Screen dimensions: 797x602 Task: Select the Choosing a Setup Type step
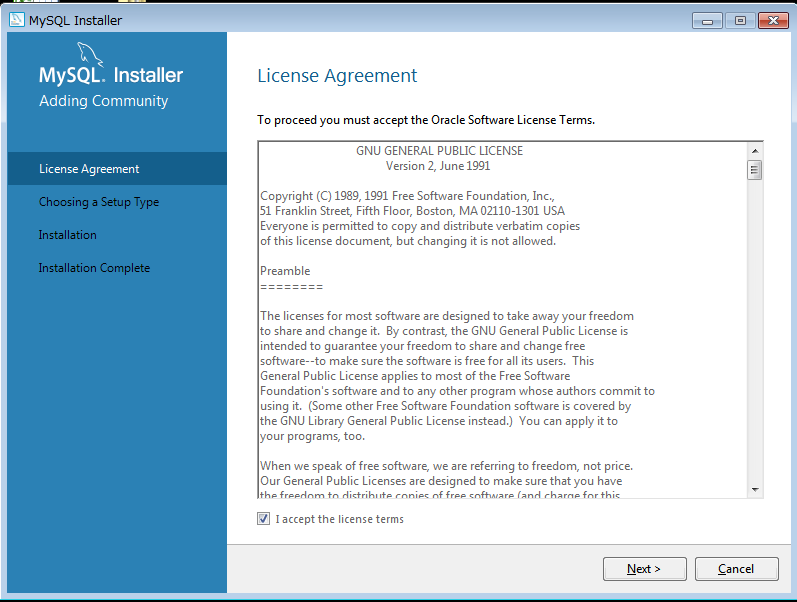tap(99, 202)
